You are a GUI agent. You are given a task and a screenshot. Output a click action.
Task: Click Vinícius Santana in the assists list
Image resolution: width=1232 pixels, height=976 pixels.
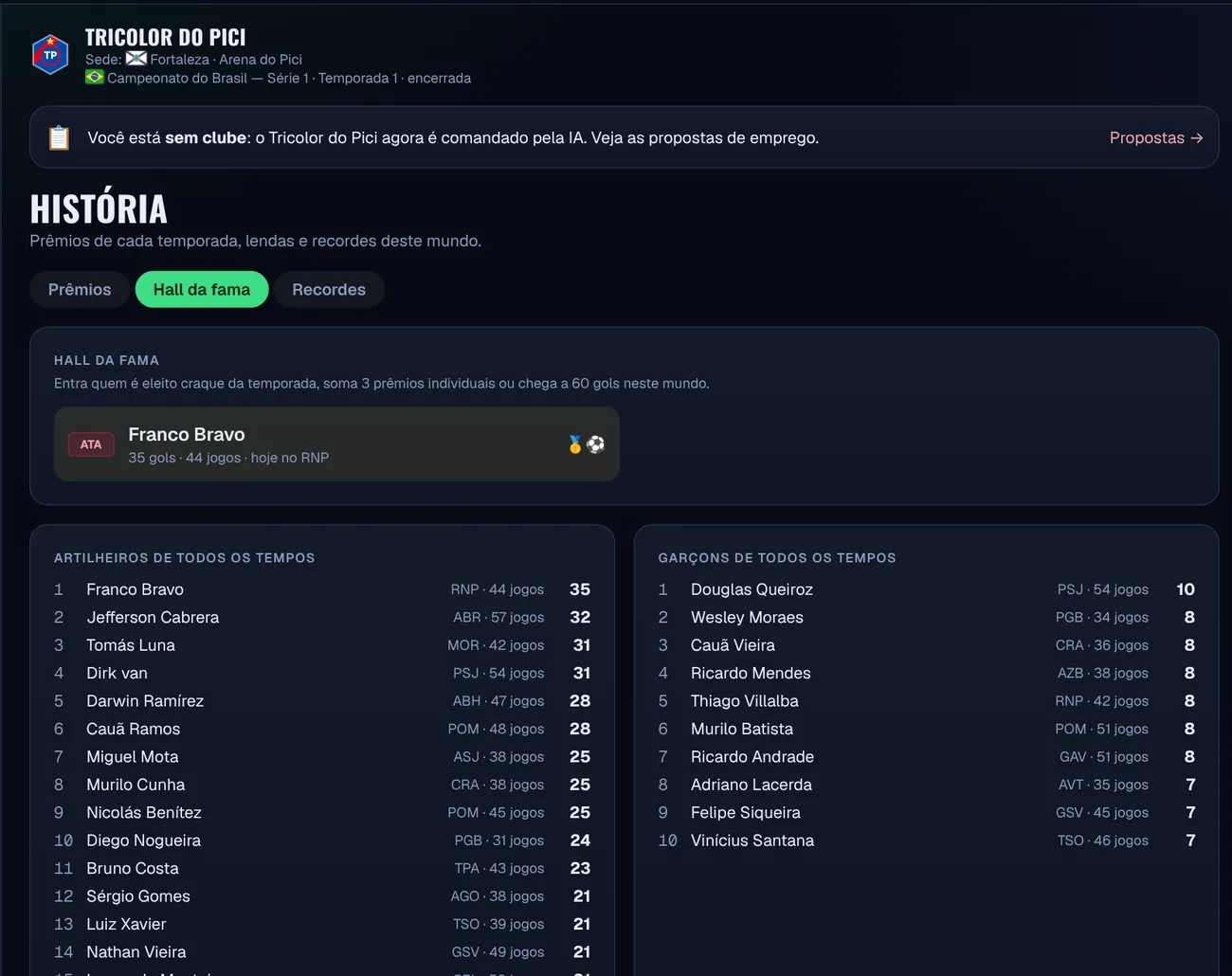tap(927, 840)
